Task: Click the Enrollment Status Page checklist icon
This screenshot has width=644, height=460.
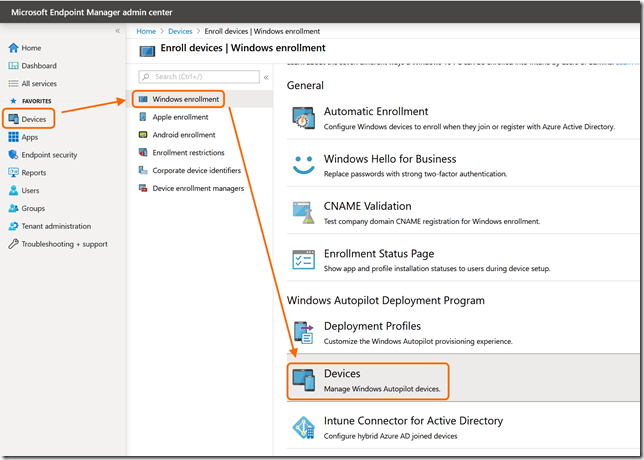Action: pyautogui.click(x=303, y=260)
